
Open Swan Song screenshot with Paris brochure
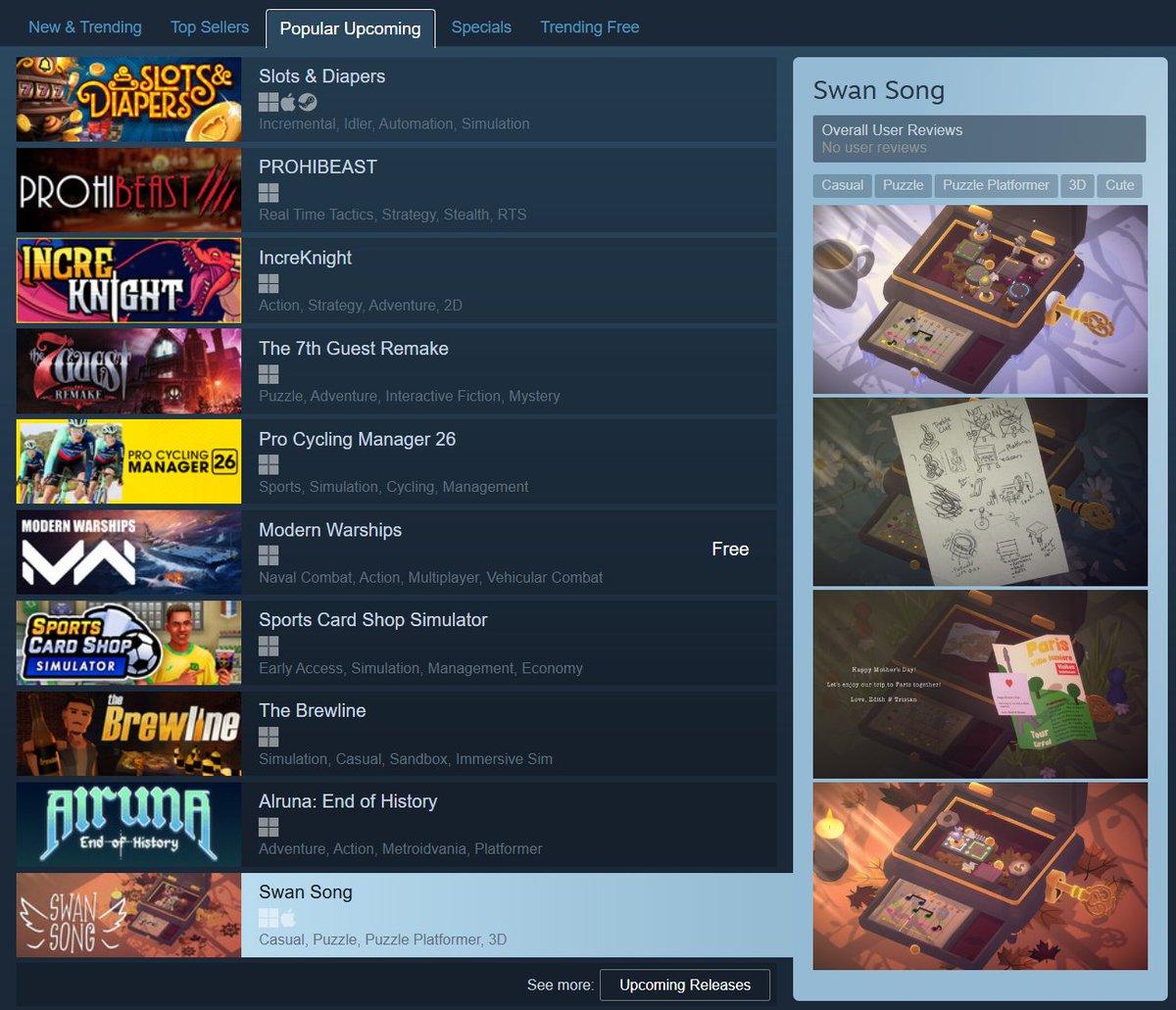coord(980,684)
